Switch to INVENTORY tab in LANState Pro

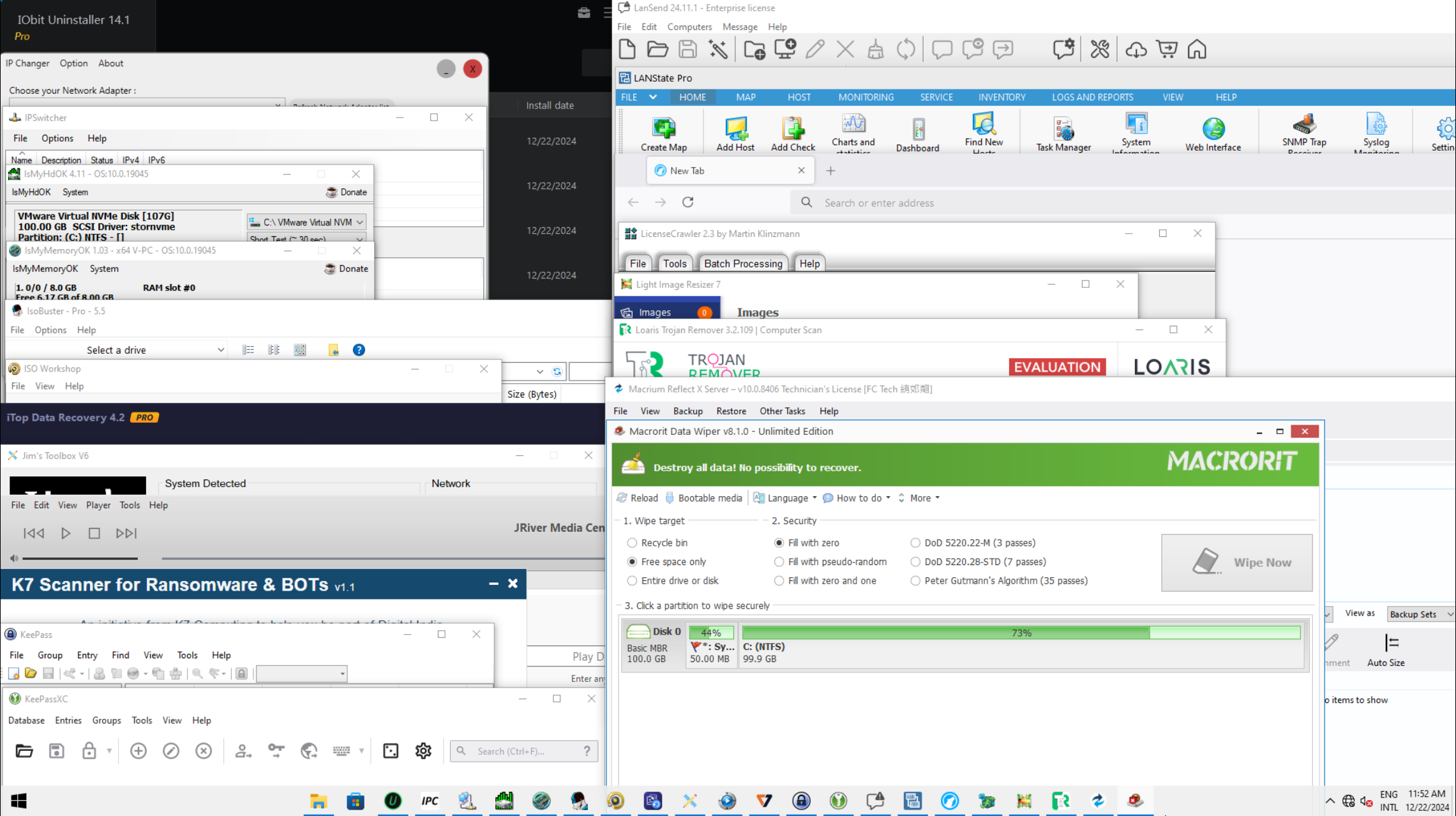point(1002,97)
